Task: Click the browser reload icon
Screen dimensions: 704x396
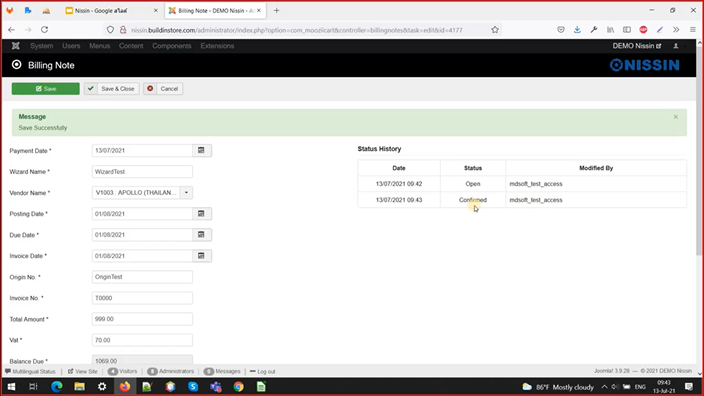Action: [44, 30]
